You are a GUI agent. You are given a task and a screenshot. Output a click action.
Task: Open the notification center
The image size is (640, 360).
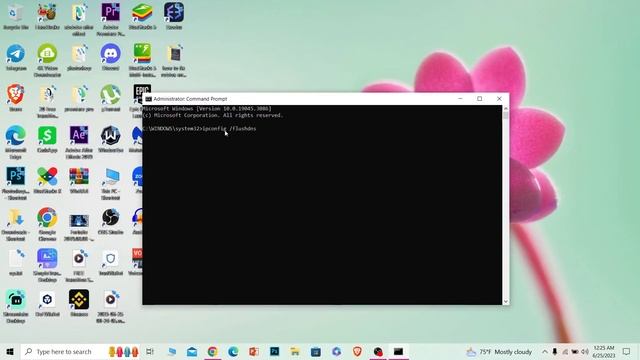(x=627, y=351)
